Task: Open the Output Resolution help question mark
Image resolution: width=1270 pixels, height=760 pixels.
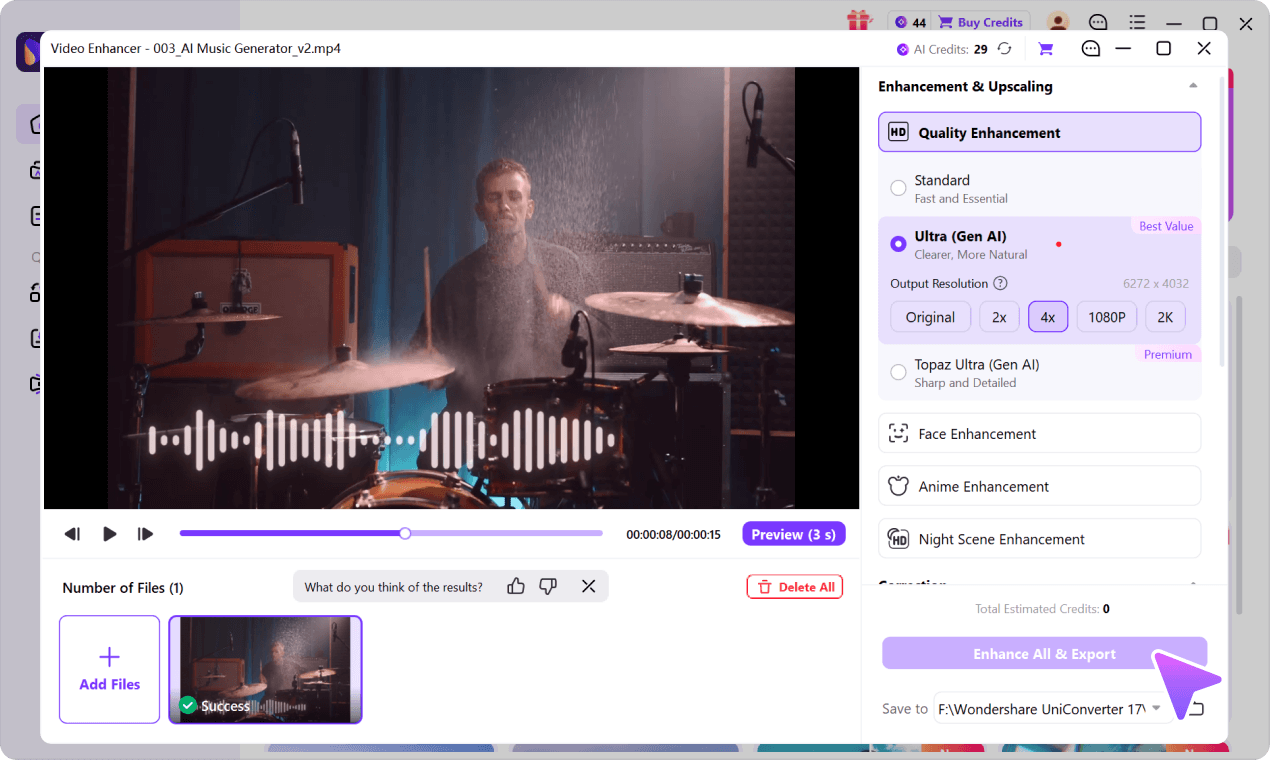Action: (x=1000, y=284)
